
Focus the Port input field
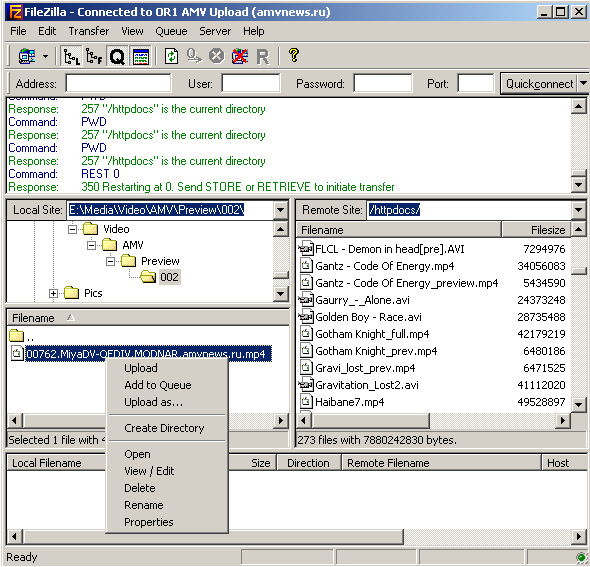pyautogui.click(x=476, y=83)
